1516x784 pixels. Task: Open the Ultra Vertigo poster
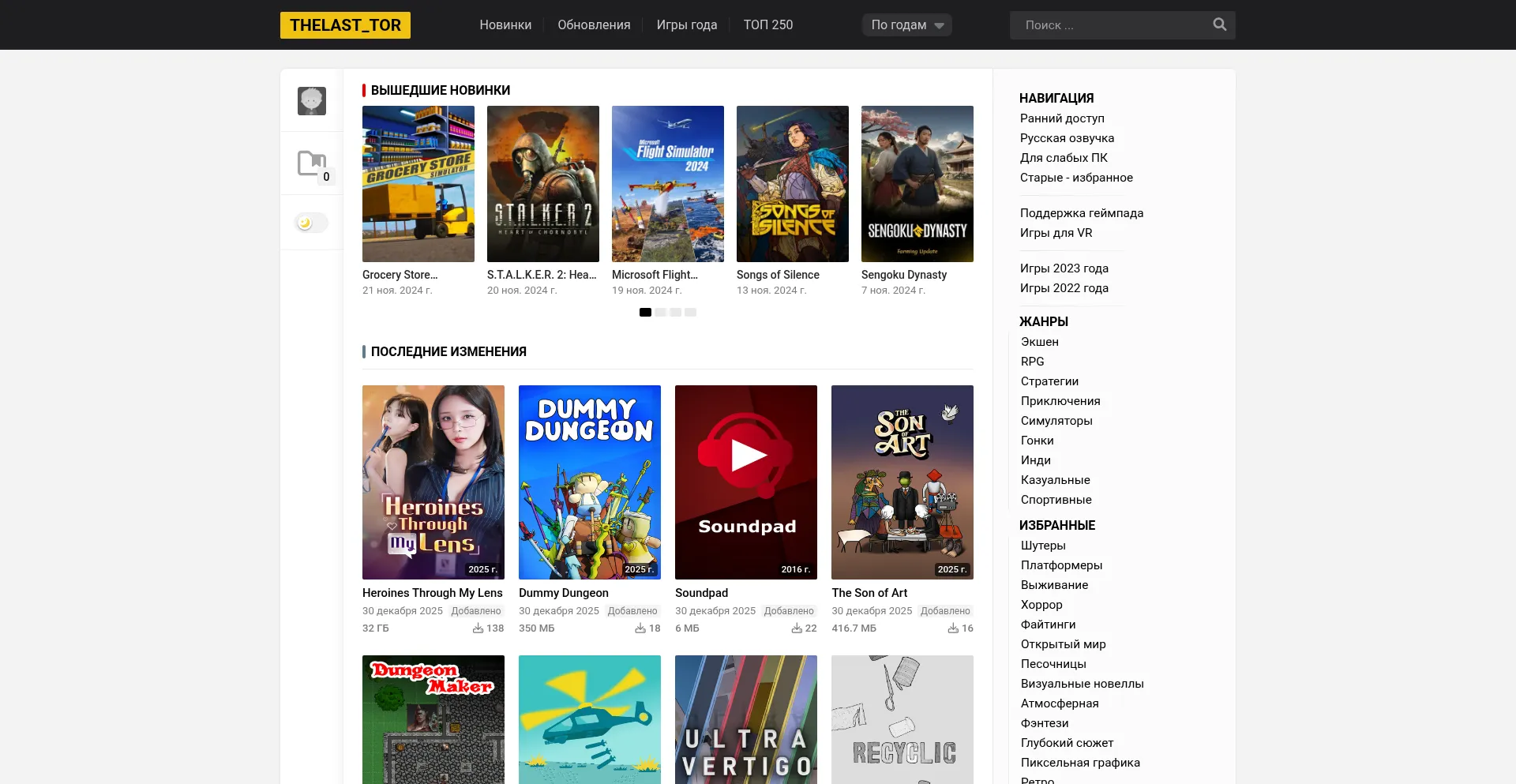tap(746, 719)
